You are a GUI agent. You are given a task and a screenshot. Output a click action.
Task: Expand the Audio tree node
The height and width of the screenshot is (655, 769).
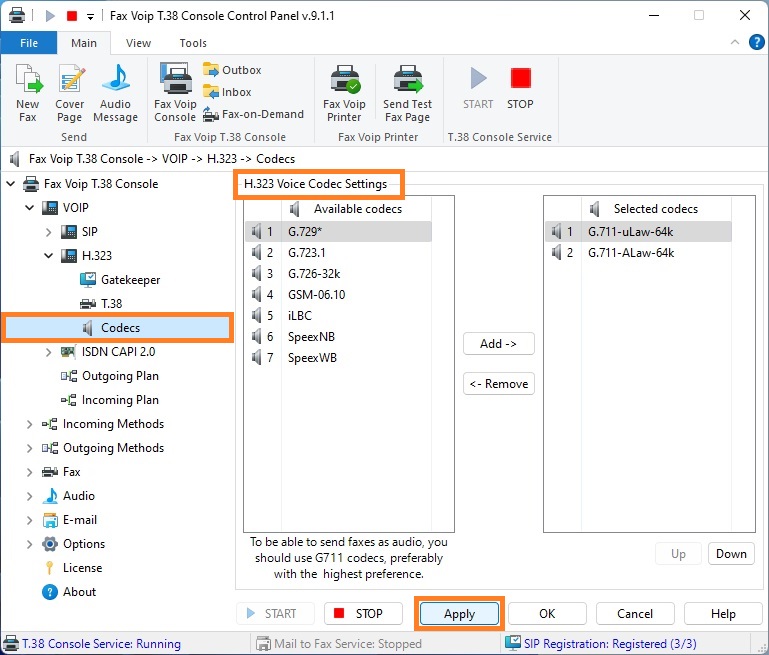pyautogui.click(x=29, y=496)
